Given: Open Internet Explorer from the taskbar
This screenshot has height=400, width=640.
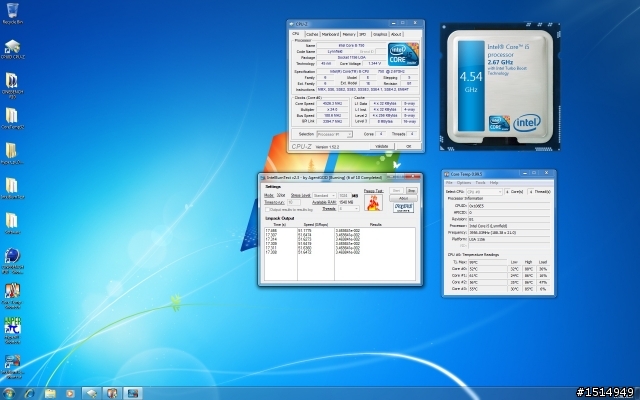Looking at the screenshot, I should click(30, 393).
